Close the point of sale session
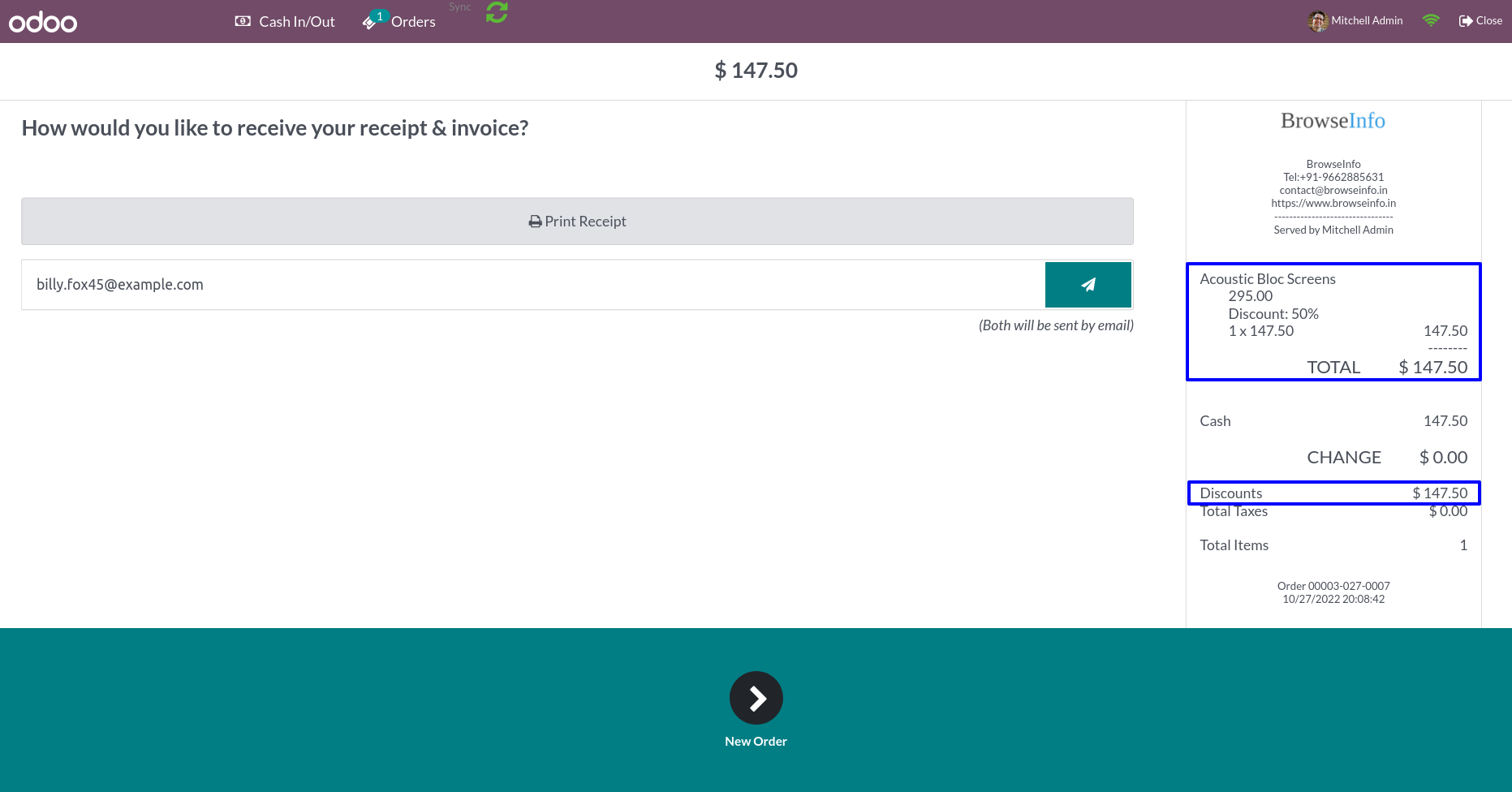The width and height of the screenshot is (1512, 792). click(1480, 21)
